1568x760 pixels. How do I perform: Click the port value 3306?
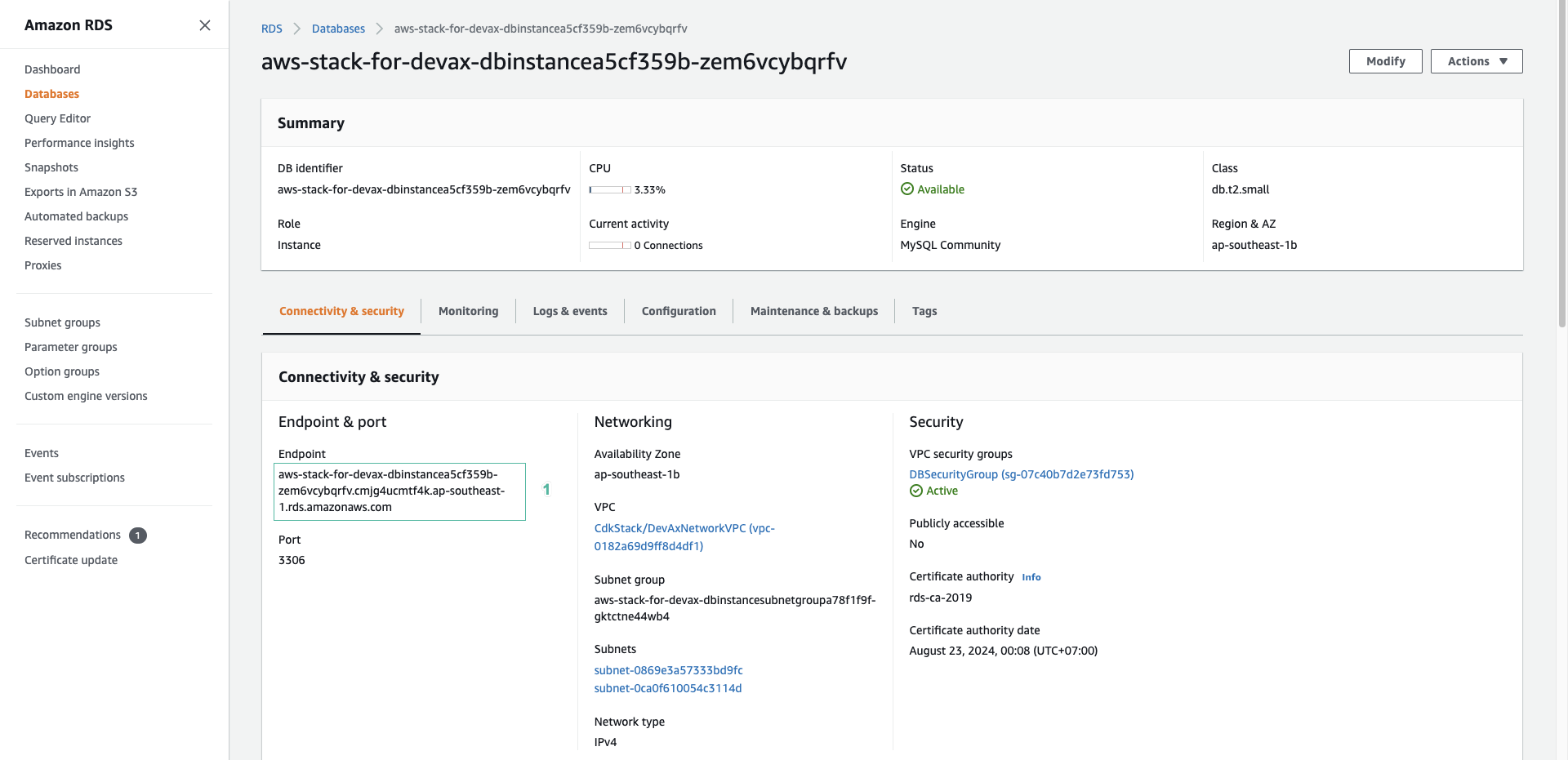coord(292,560)
